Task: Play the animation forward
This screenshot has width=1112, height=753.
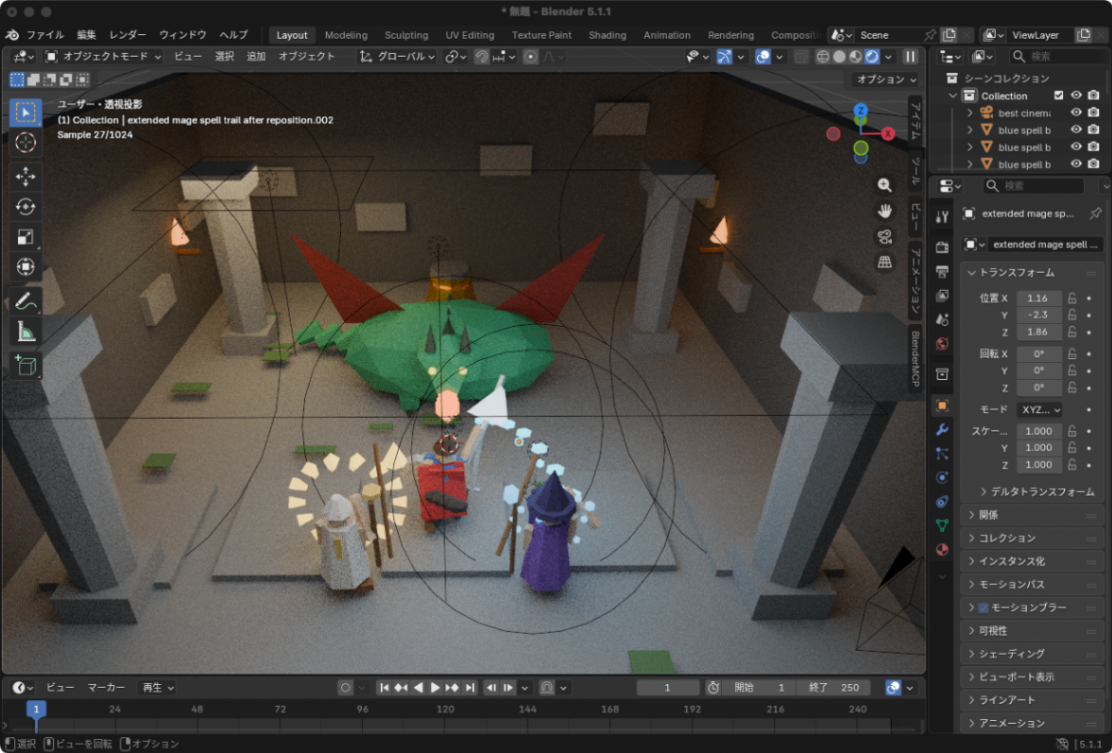Action: 435,688
